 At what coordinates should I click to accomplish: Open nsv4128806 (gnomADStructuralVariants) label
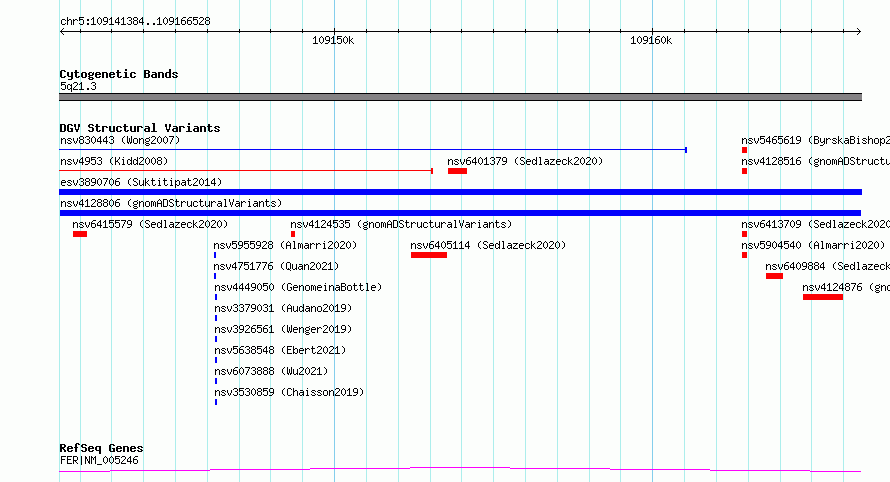pyautogui.click(x=171, y=203)
